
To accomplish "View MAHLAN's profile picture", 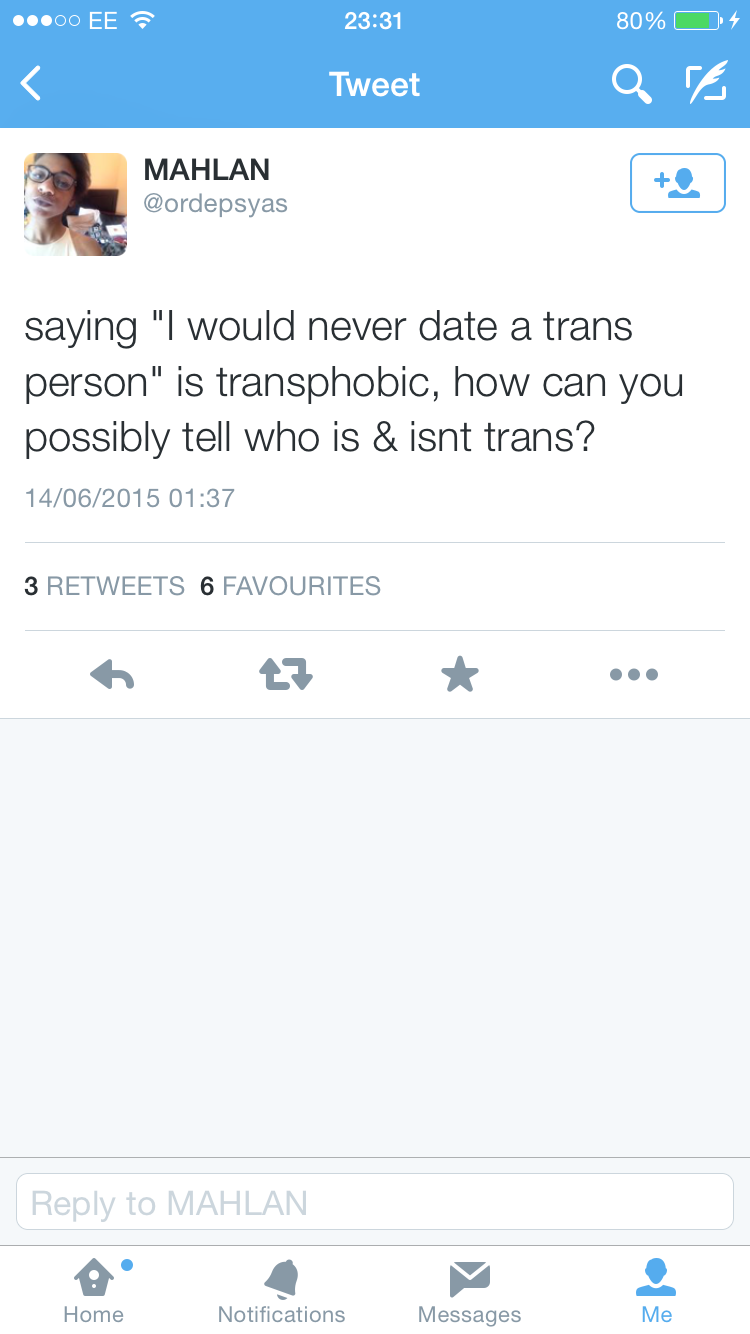I will 75,204.
